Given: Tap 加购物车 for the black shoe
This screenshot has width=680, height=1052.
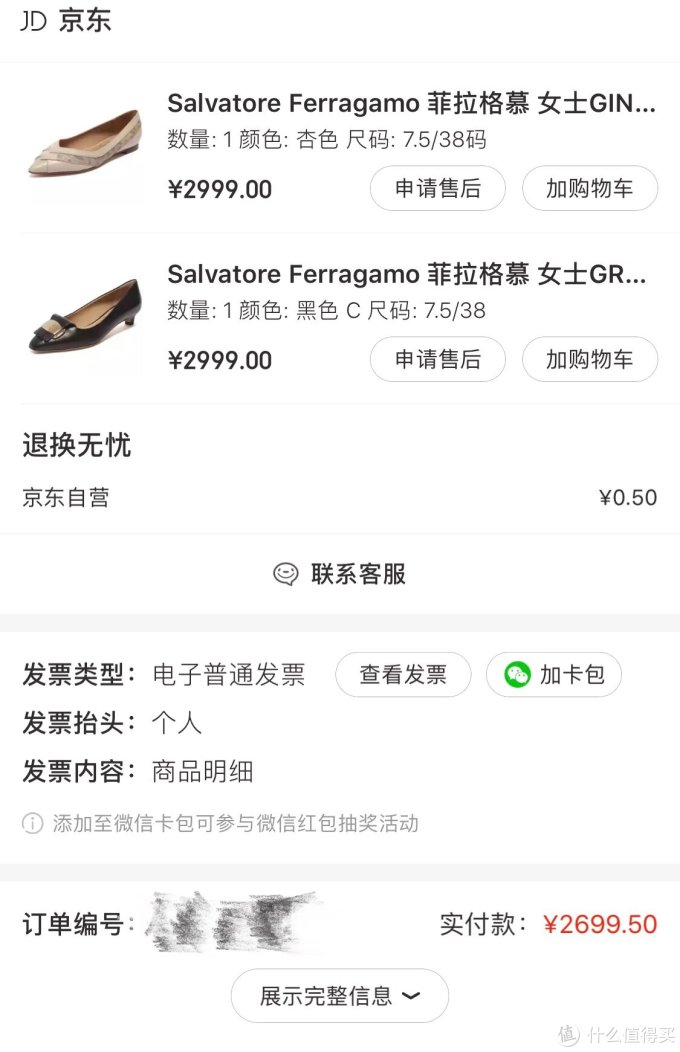Looking at the screenshot, I should pos(589,359).
